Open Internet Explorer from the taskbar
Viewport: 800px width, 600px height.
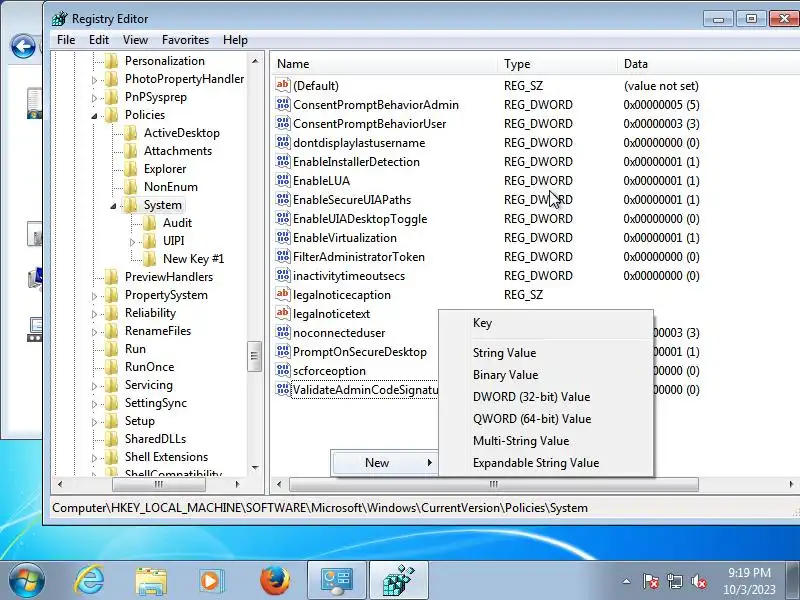[x=89, y=580]
